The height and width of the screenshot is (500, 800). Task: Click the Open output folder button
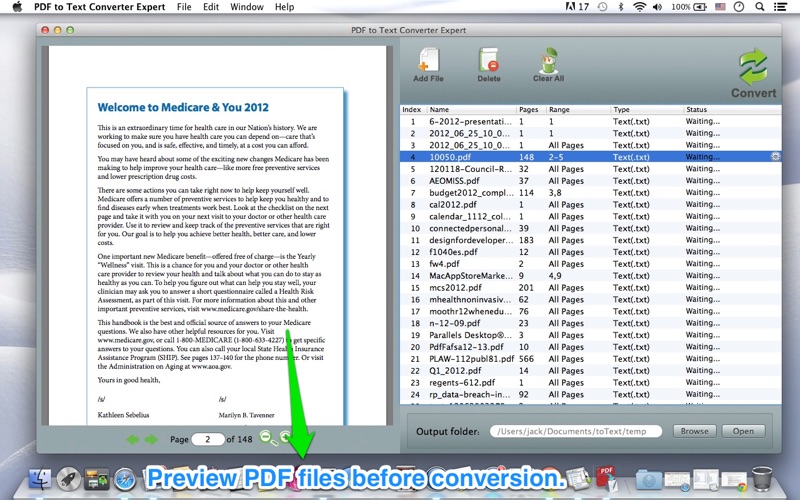tap(743, 431)
